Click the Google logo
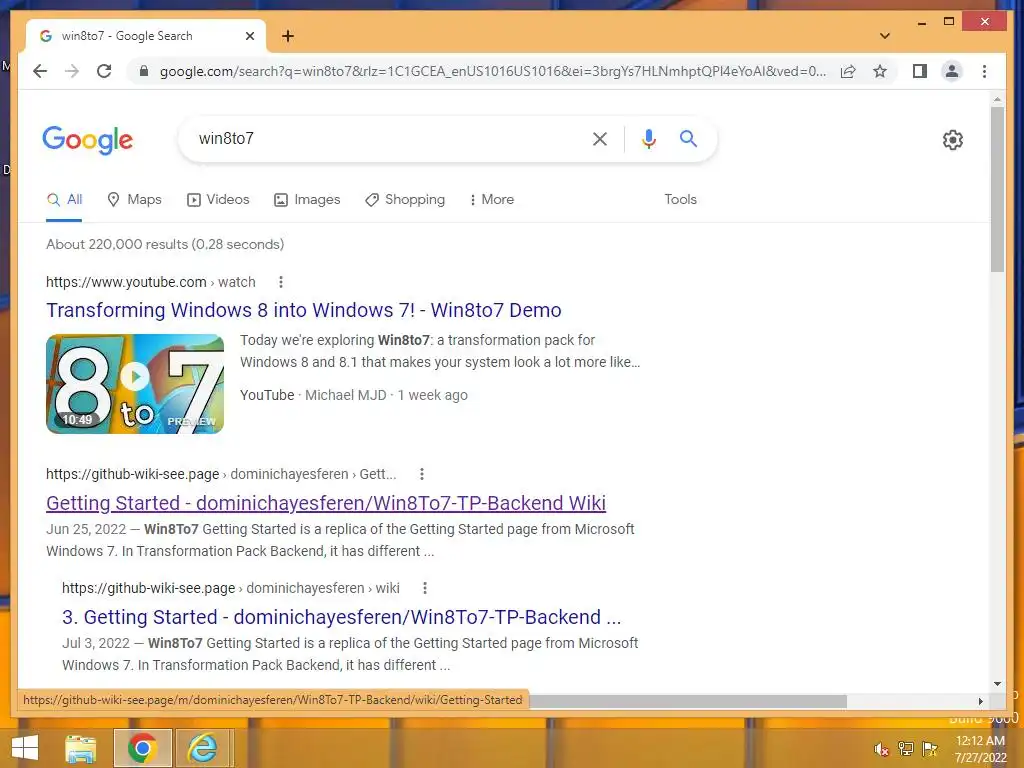The width and height of the screenshot is (1024, 768). point(88,140)
